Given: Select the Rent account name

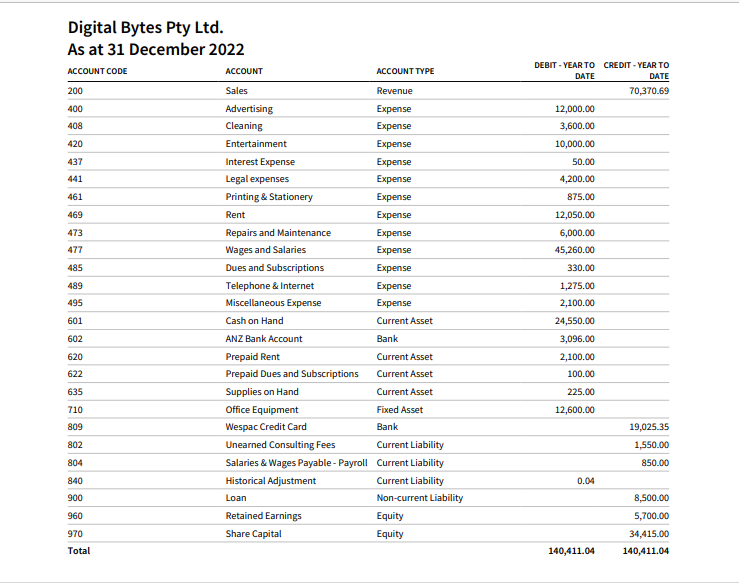Looking at the screenshot, I should click(235, 215).
